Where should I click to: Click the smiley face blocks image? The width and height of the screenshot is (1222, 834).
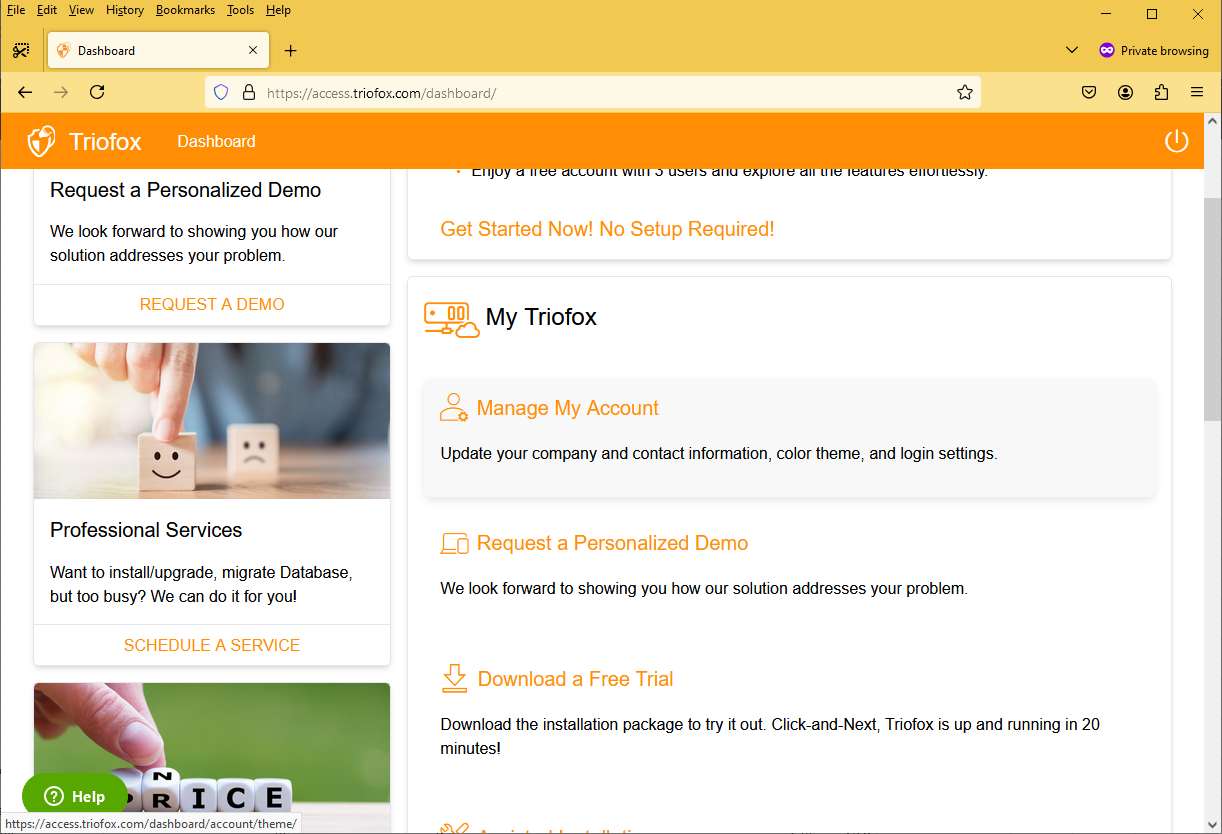pyautogui.click(x=212, y=421)
